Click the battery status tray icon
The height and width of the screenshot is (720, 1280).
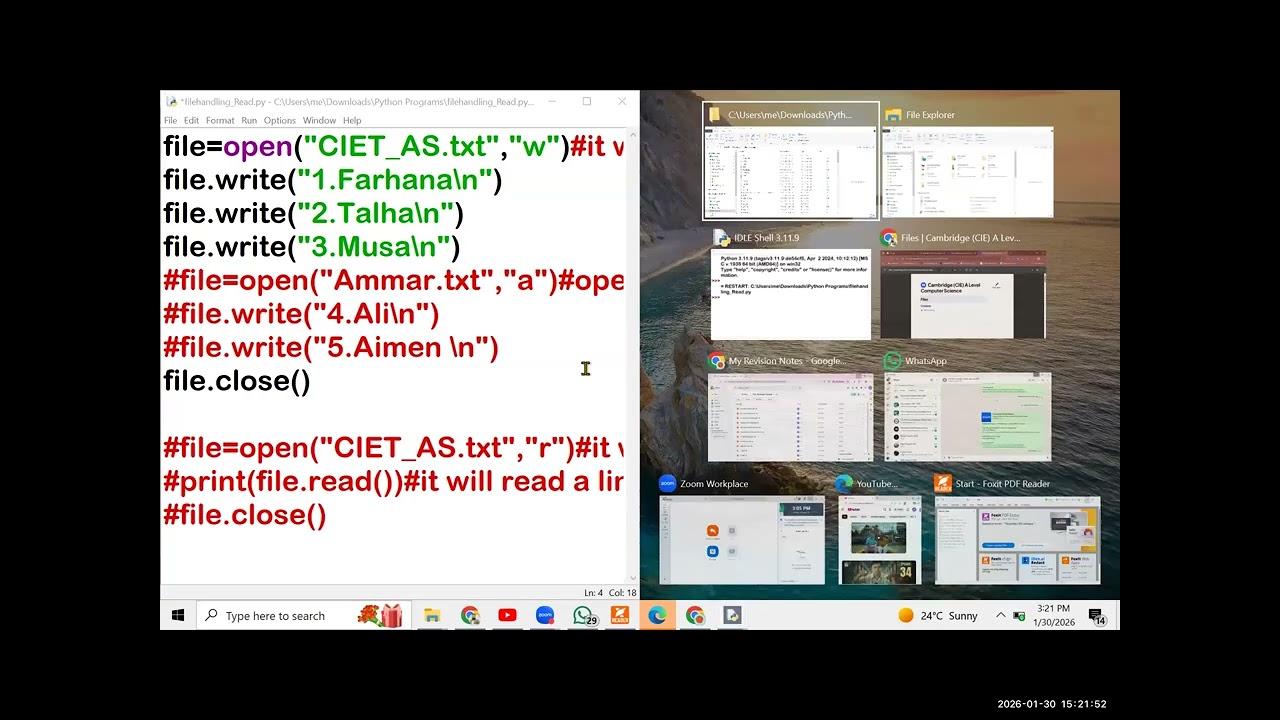point(1019,615)
